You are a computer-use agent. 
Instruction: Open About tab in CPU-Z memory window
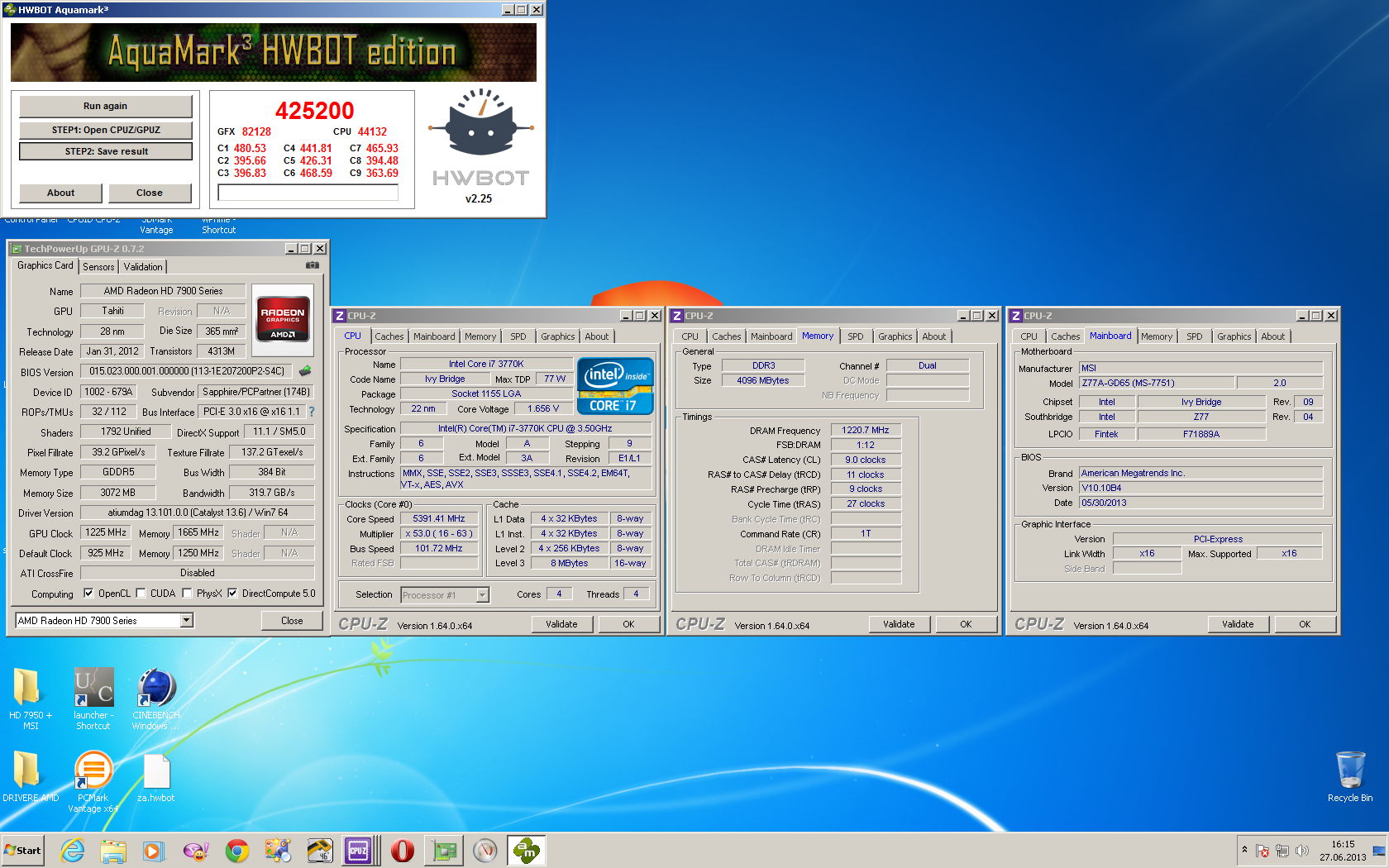coord(934,336)
